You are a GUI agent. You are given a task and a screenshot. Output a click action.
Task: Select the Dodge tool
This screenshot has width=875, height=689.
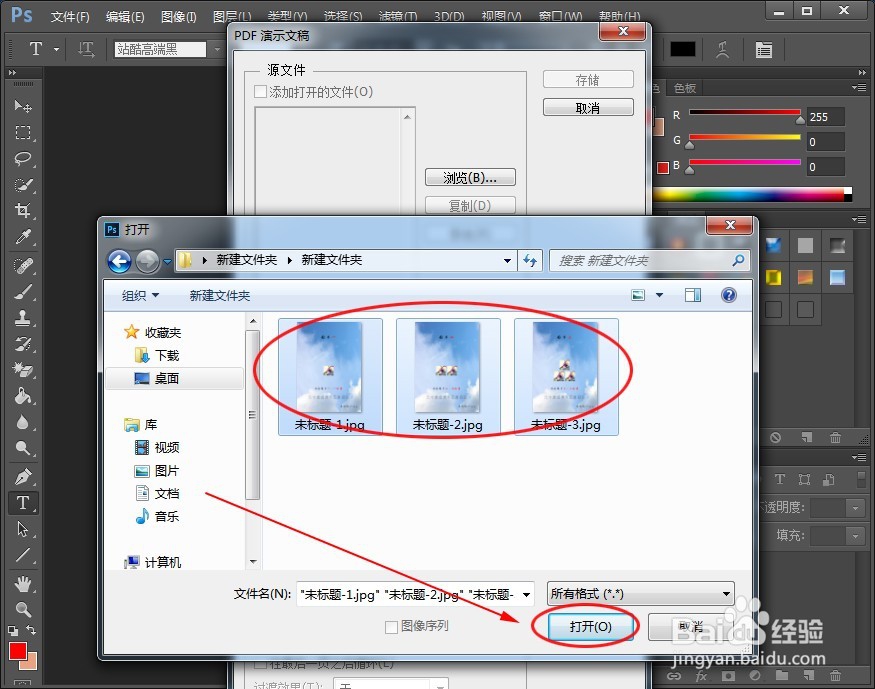coord(23,448)
